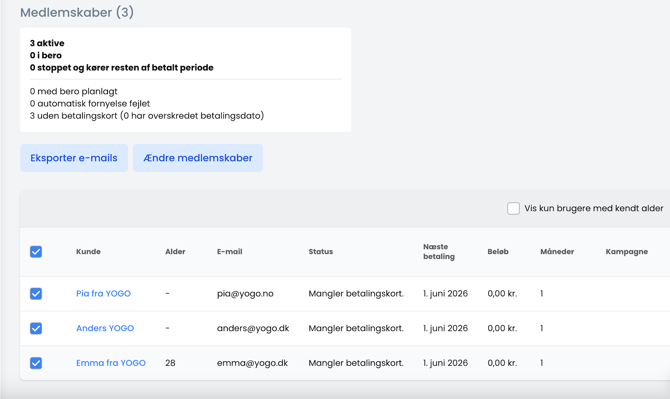670x399 pixels.
Task: Click the E-mail column header
Action: [x=229, y=252]
